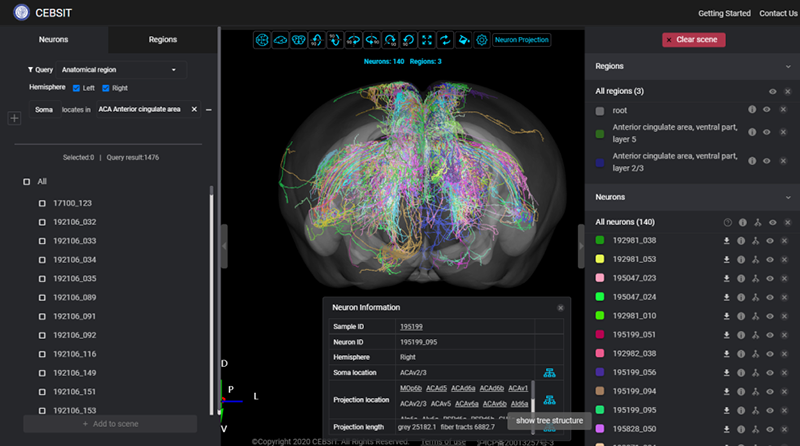The width and height of the screenshot is (800, 446).
Task: Open the Getting Started menu
Action: [x=724, y=13]
